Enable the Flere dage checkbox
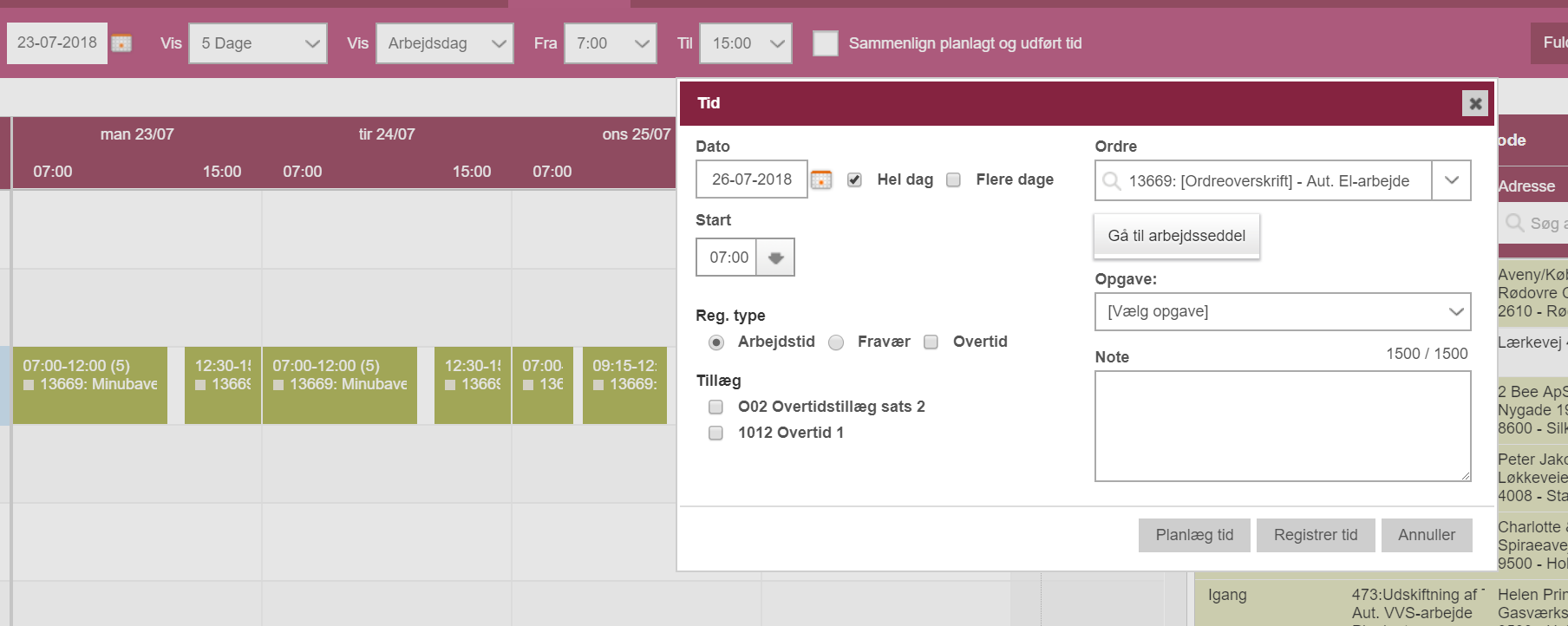The height and width of the screenshot is (626, 1568). (953, 179)
